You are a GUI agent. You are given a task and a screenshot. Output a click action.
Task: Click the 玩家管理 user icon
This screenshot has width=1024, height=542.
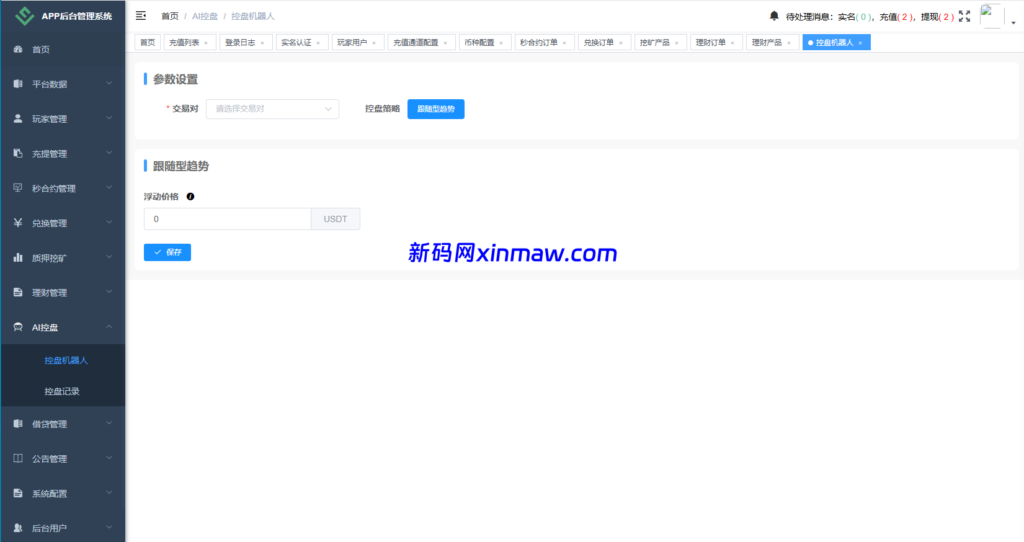pyautogui.click(x=18, y=119)
